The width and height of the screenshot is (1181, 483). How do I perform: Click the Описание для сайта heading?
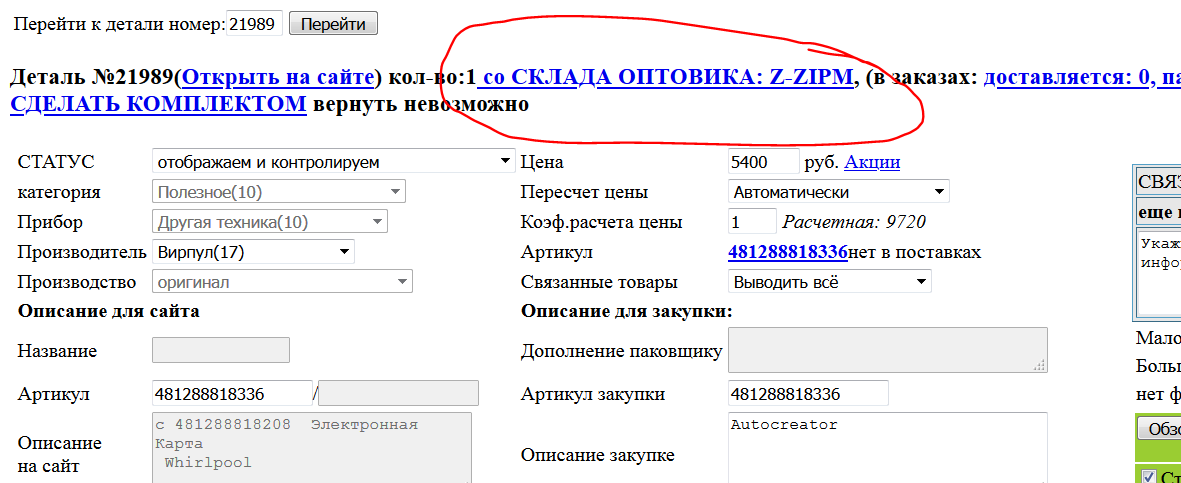pos(108,312)
